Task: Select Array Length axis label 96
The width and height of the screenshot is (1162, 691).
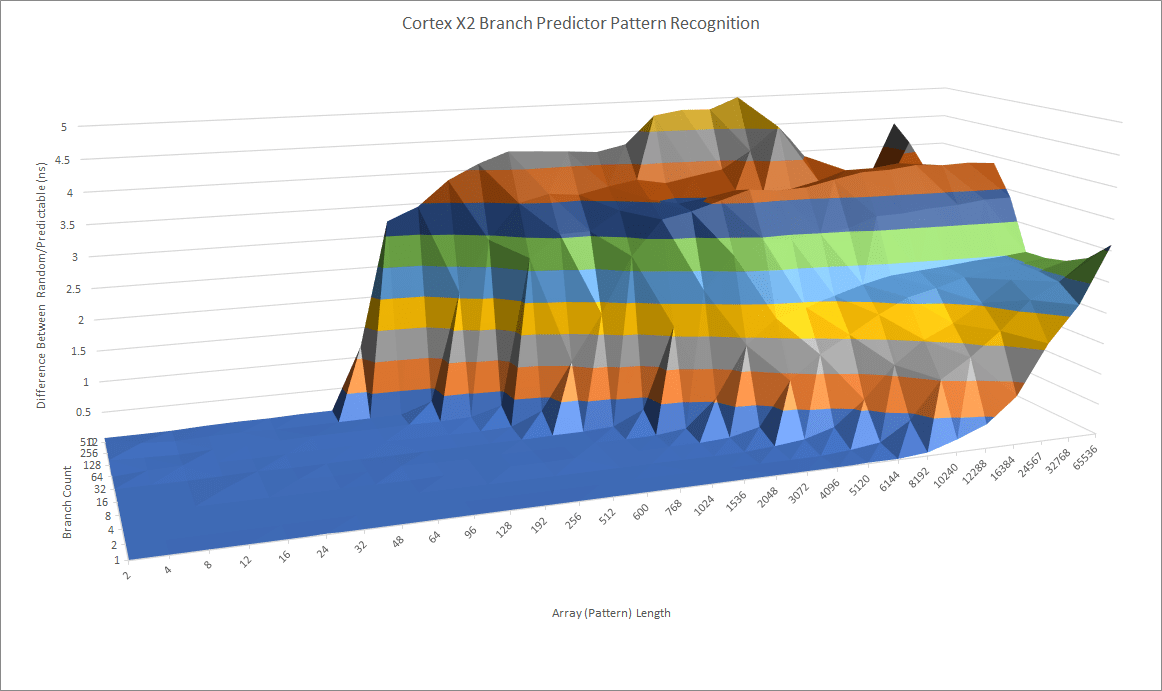Action: click(x=471, y=532)
